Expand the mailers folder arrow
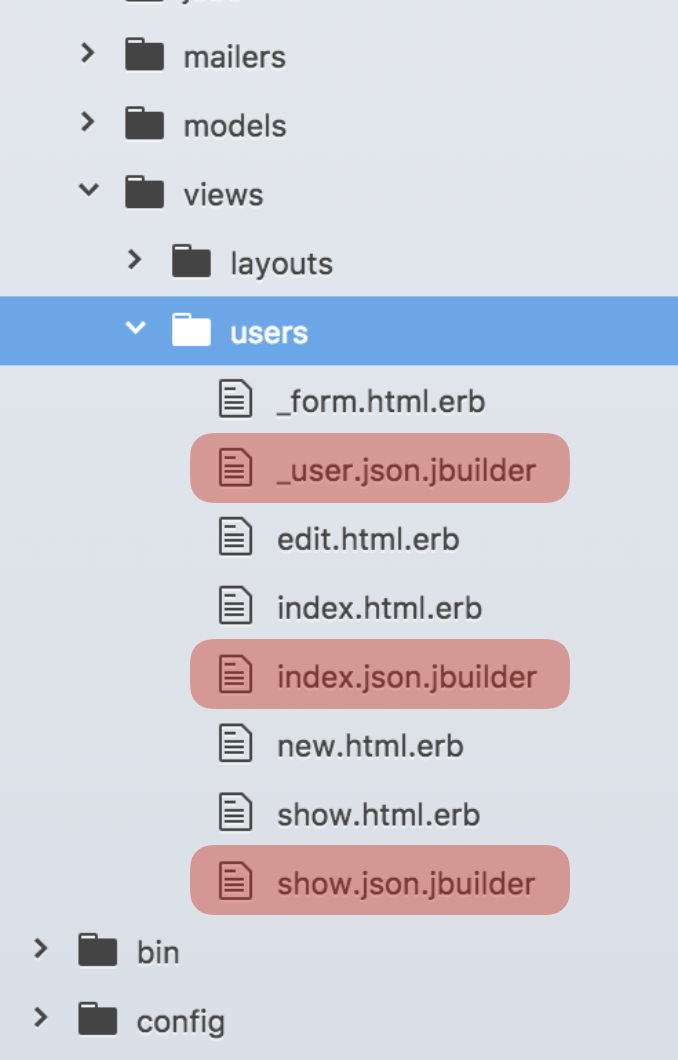This screenshot has height=1060, width=678. point(89,54)
